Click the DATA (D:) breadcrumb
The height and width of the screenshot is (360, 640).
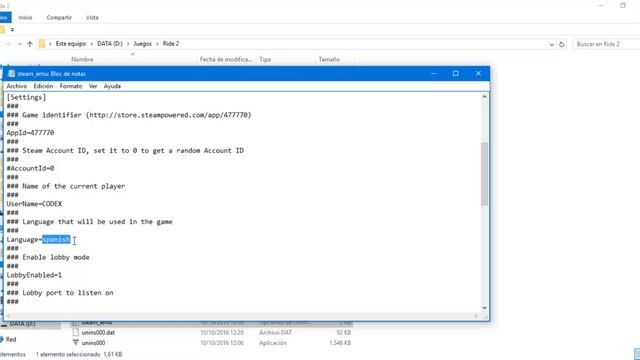pos(110,44)
